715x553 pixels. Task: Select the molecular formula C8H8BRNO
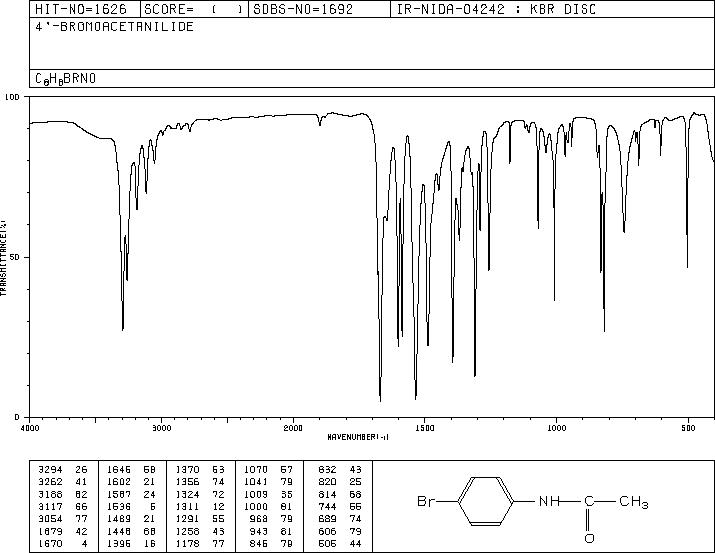[66, 78]
